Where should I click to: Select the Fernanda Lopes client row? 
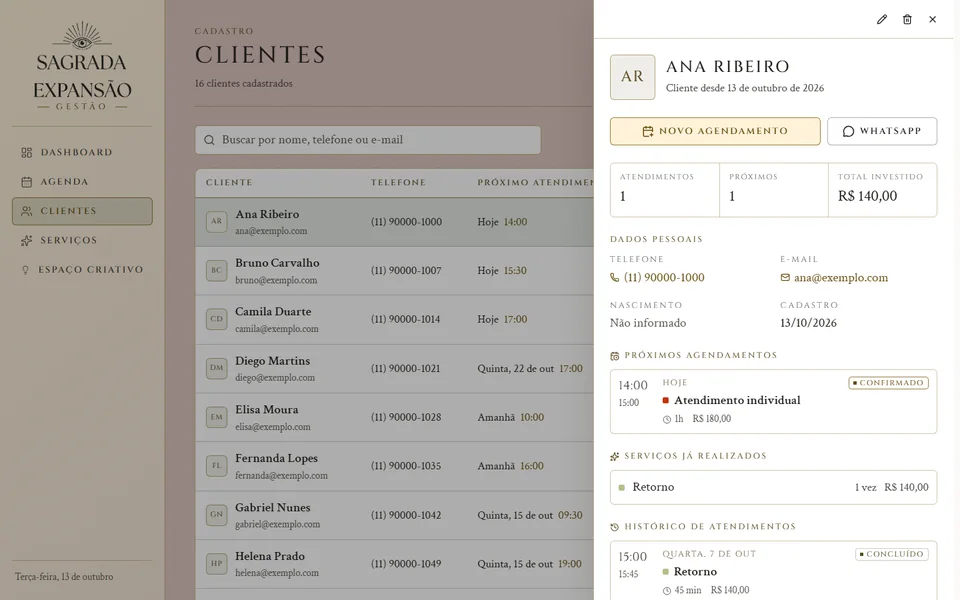click(394, 466)
